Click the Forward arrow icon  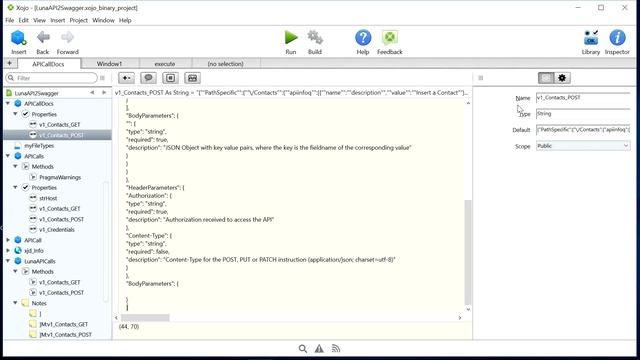coord(67,38)
